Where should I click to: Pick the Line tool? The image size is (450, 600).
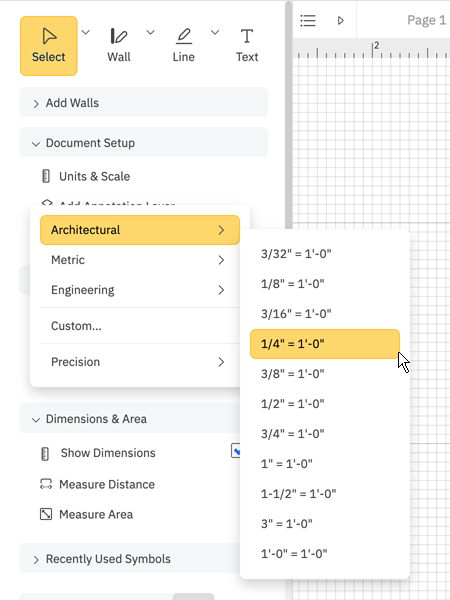(x=183, y=46)
